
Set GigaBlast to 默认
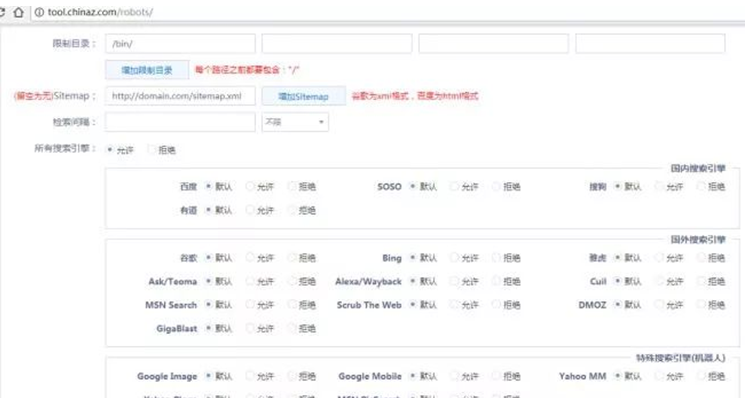[208, 328]
